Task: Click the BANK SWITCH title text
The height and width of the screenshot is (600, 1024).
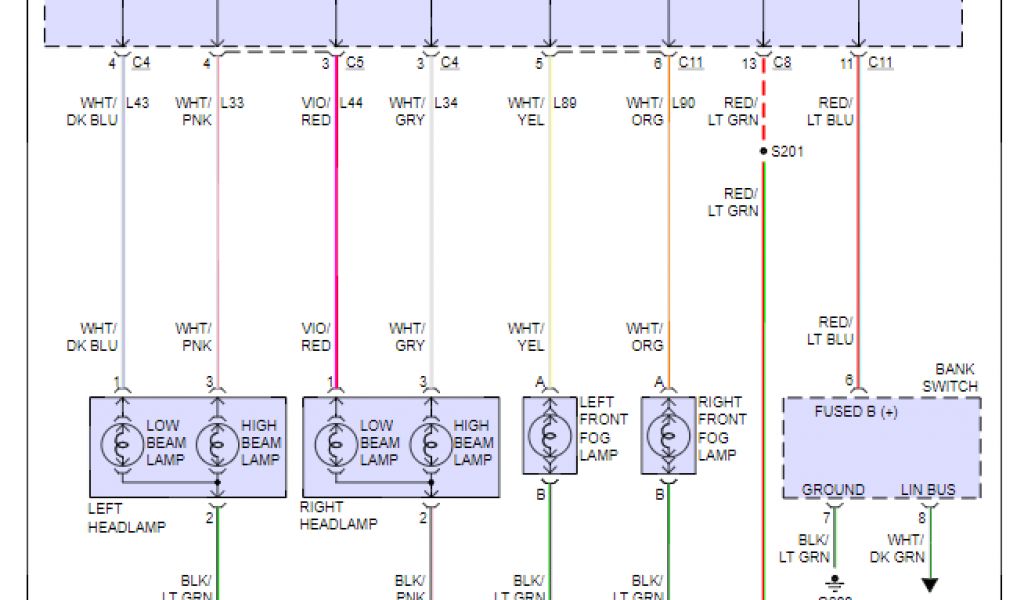Action: click(x=949, y=378)
